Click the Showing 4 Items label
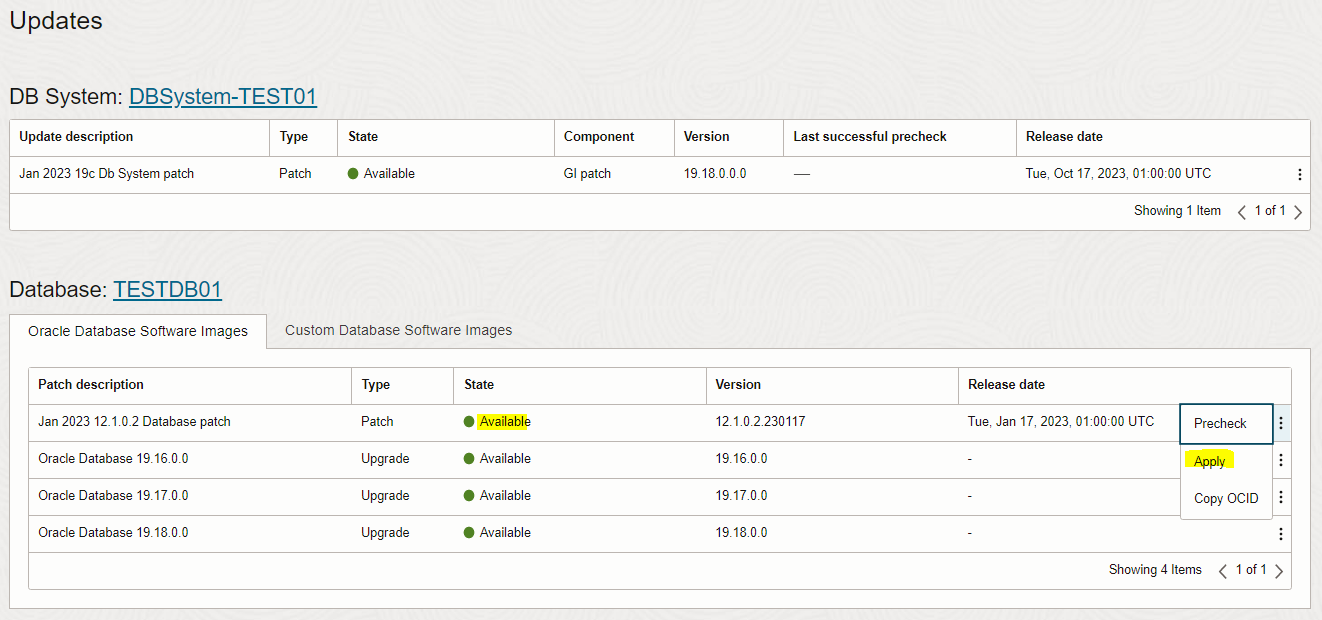1322x620 pixels. coord(1155,570)
